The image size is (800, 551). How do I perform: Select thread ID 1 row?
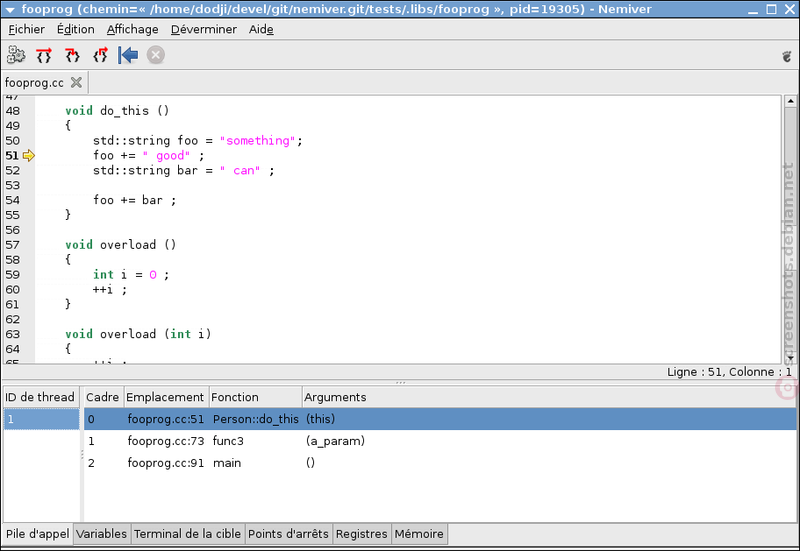pos(41,419)
